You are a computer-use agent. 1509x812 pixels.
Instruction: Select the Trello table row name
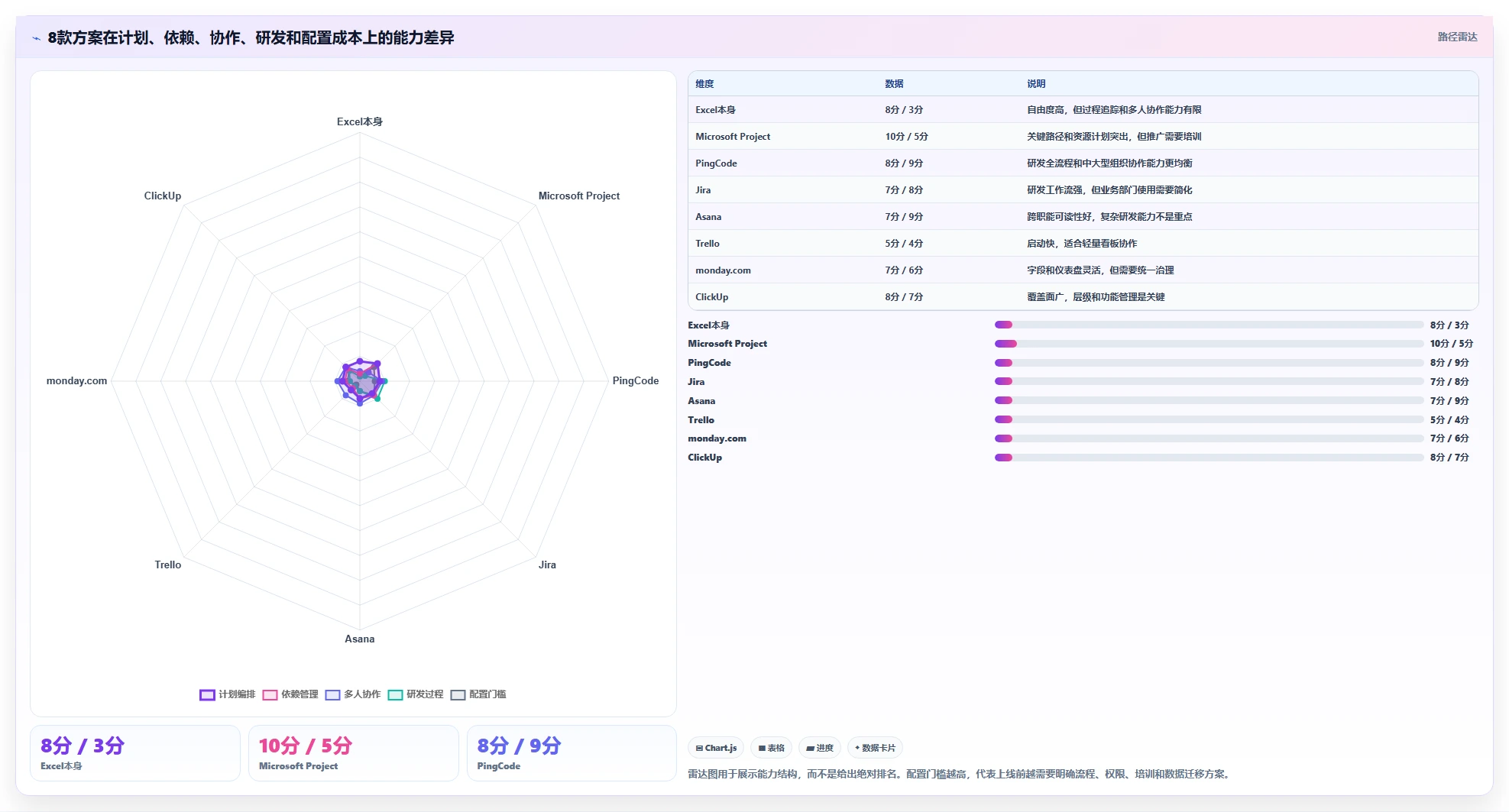coord(708,244)
